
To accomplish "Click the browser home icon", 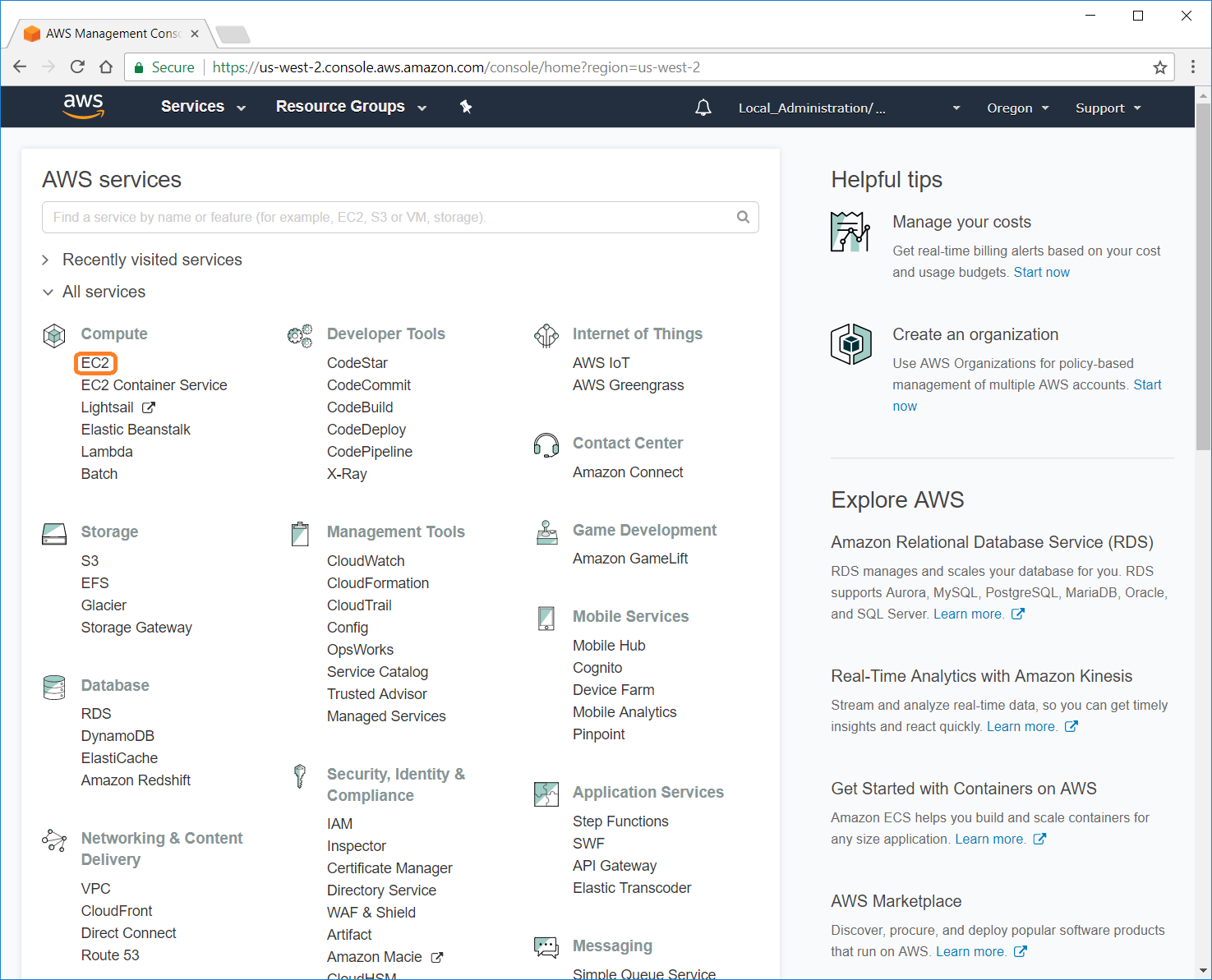I will (x=106, y=67).
